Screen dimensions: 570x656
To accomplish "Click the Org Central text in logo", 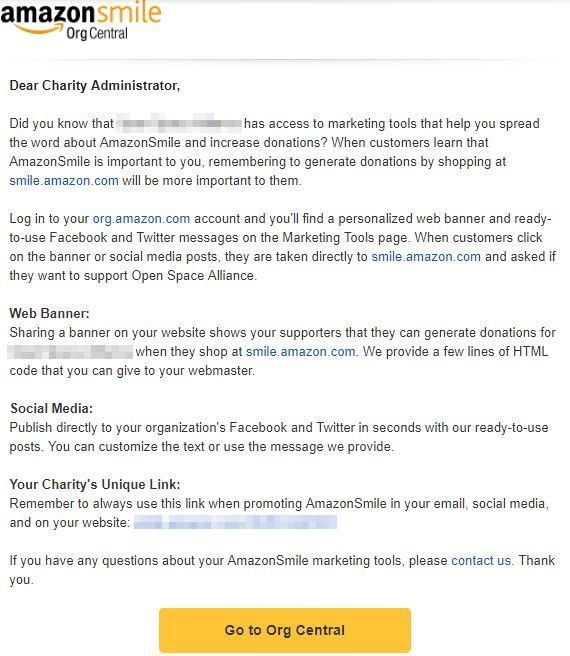I will [x=97, y=33].
